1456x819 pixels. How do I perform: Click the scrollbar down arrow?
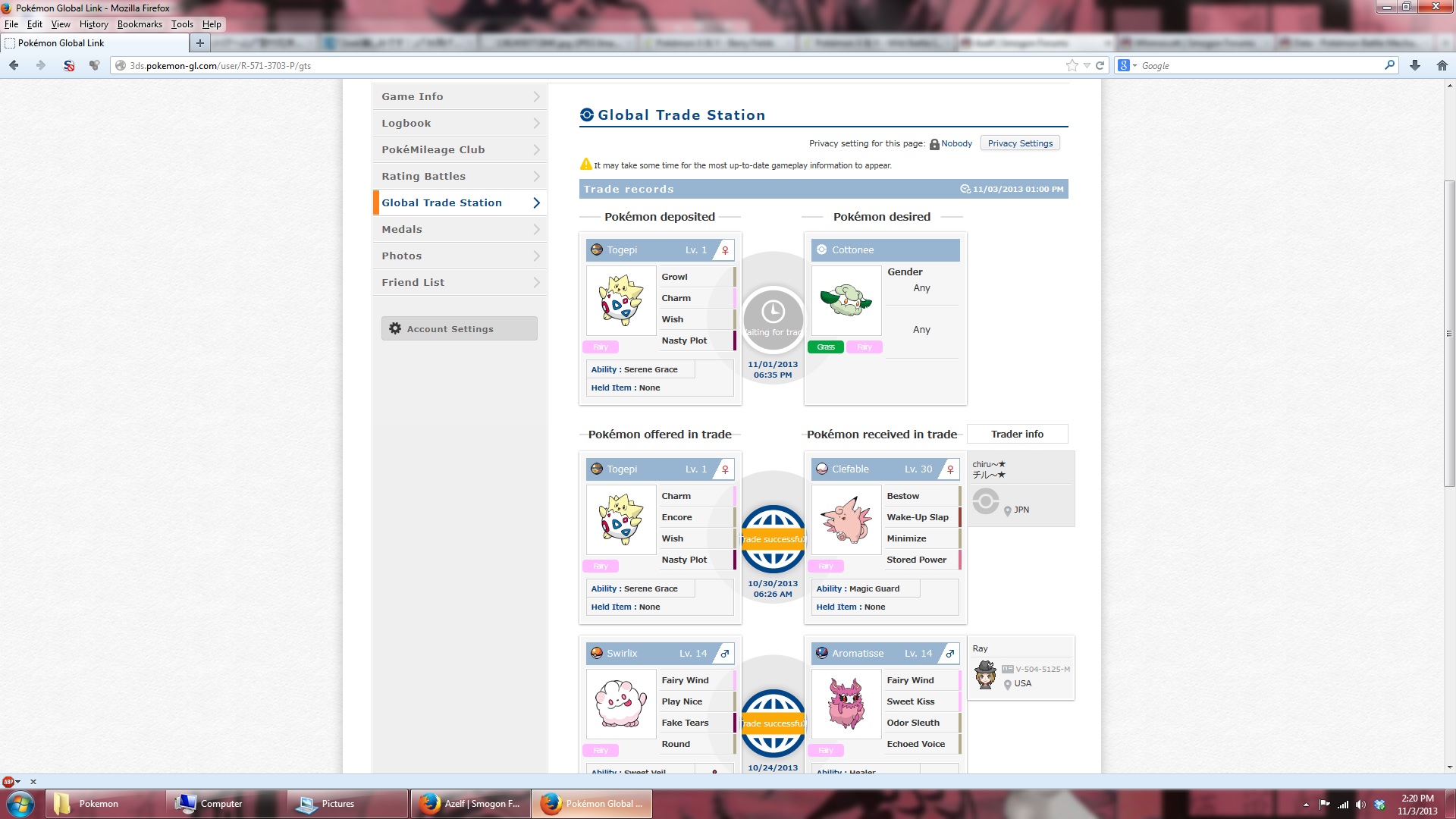[1449, 767]
